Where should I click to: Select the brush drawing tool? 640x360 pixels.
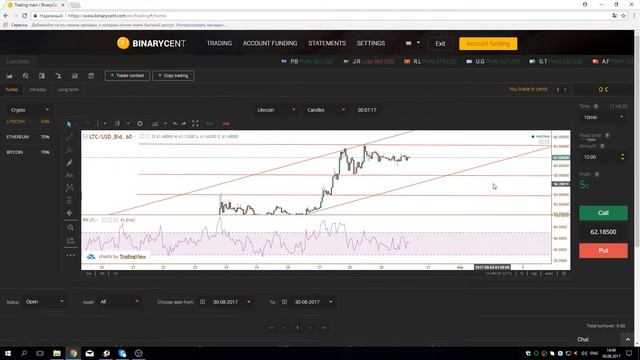[69, 162]
